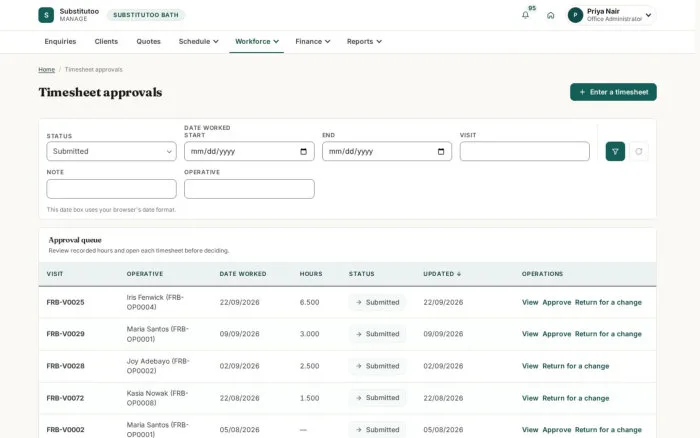
Task: View timesheet for FRB-V0072
Action: pyautogui.click(x=530, y=398)
